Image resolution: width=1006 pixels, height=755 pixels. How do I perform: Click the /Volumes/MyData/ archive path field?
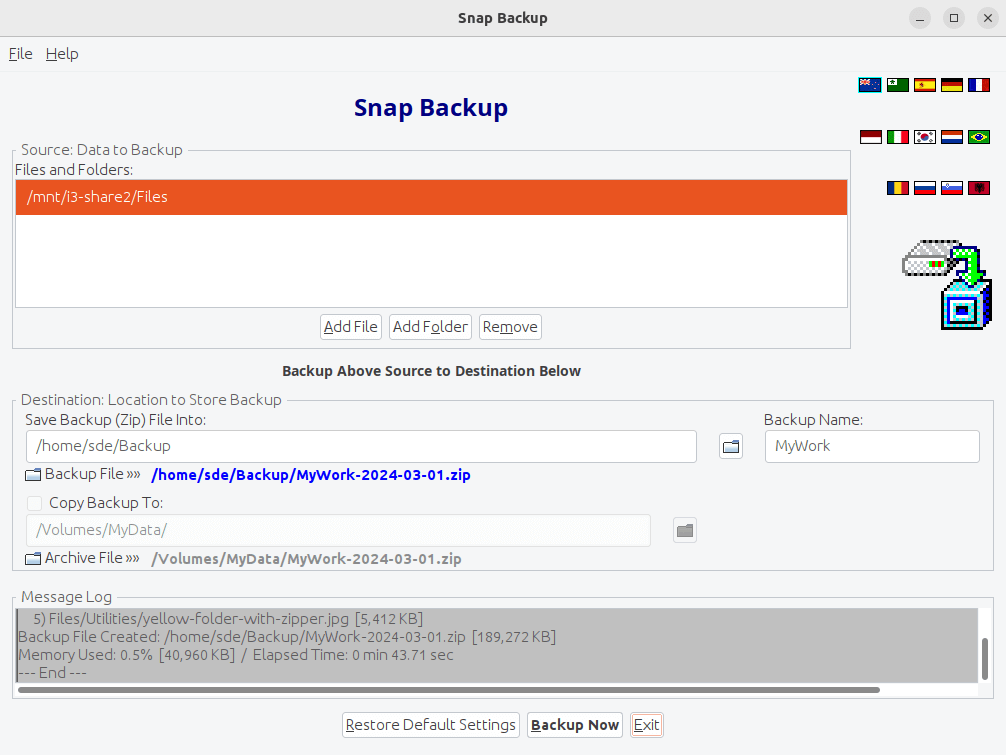tap(338, 530)
